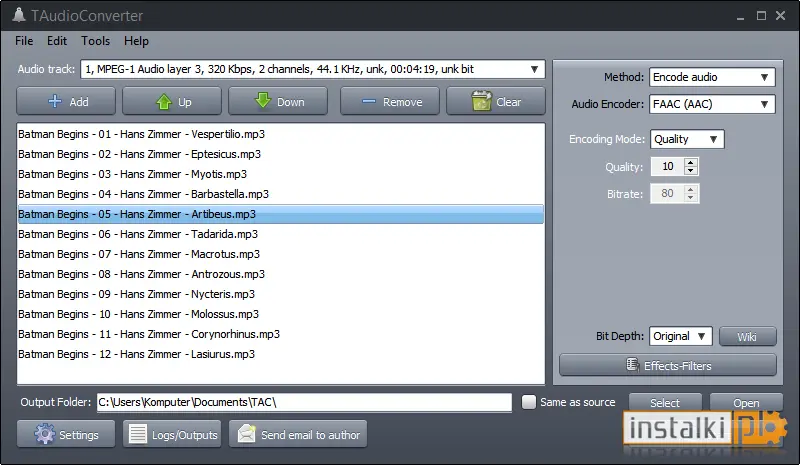Select track 08 Antrozous.mp3
This screenshot has width=800, height=465.
click(x=281, y=274)
